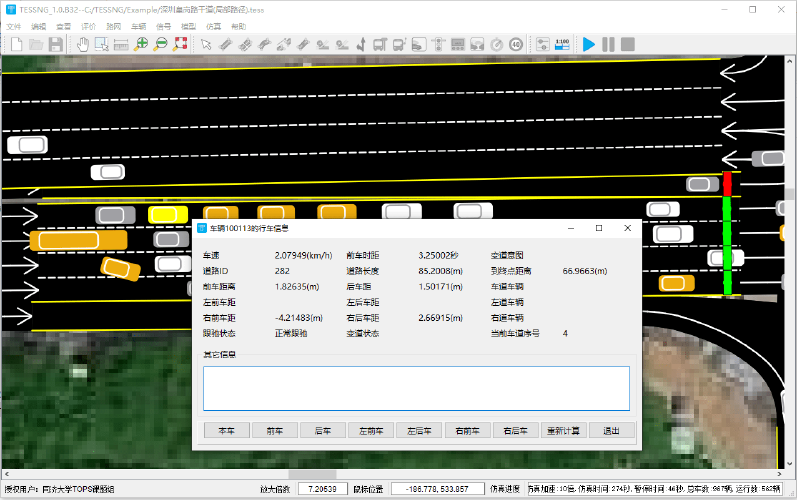This screenshot has width=797, height=500.
Task: Click the 鼠标位置 coordinates field
Action: click(x=437, y=489)
